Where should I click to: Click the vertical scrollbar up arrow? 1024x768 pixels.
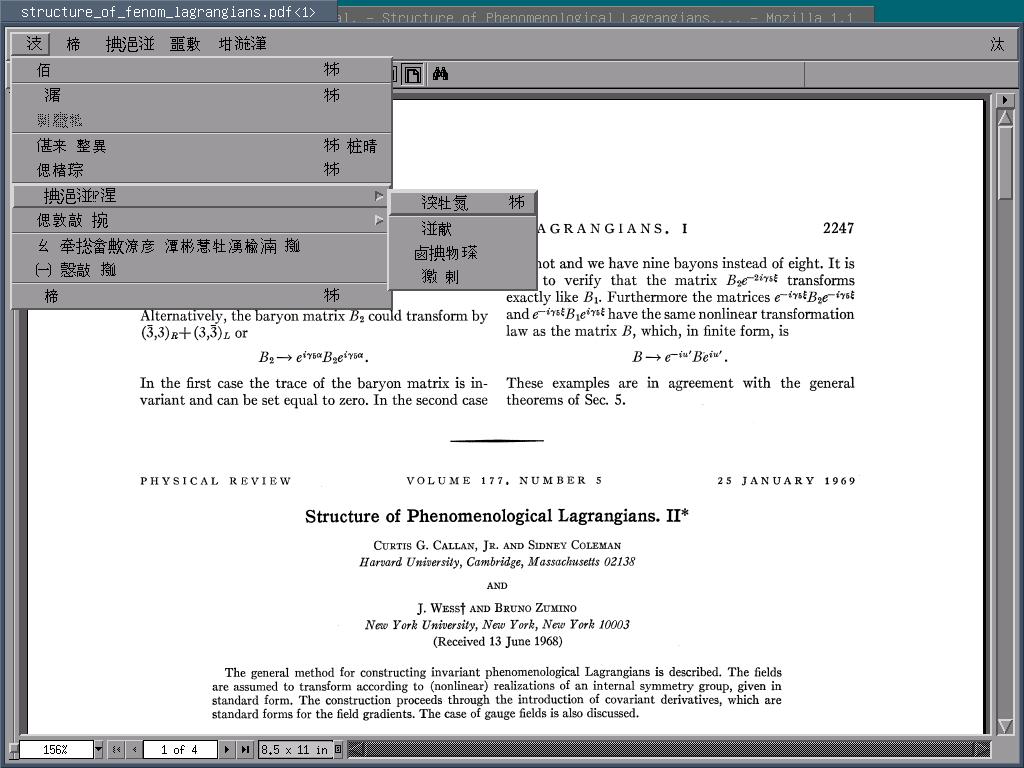point(1005,118)
